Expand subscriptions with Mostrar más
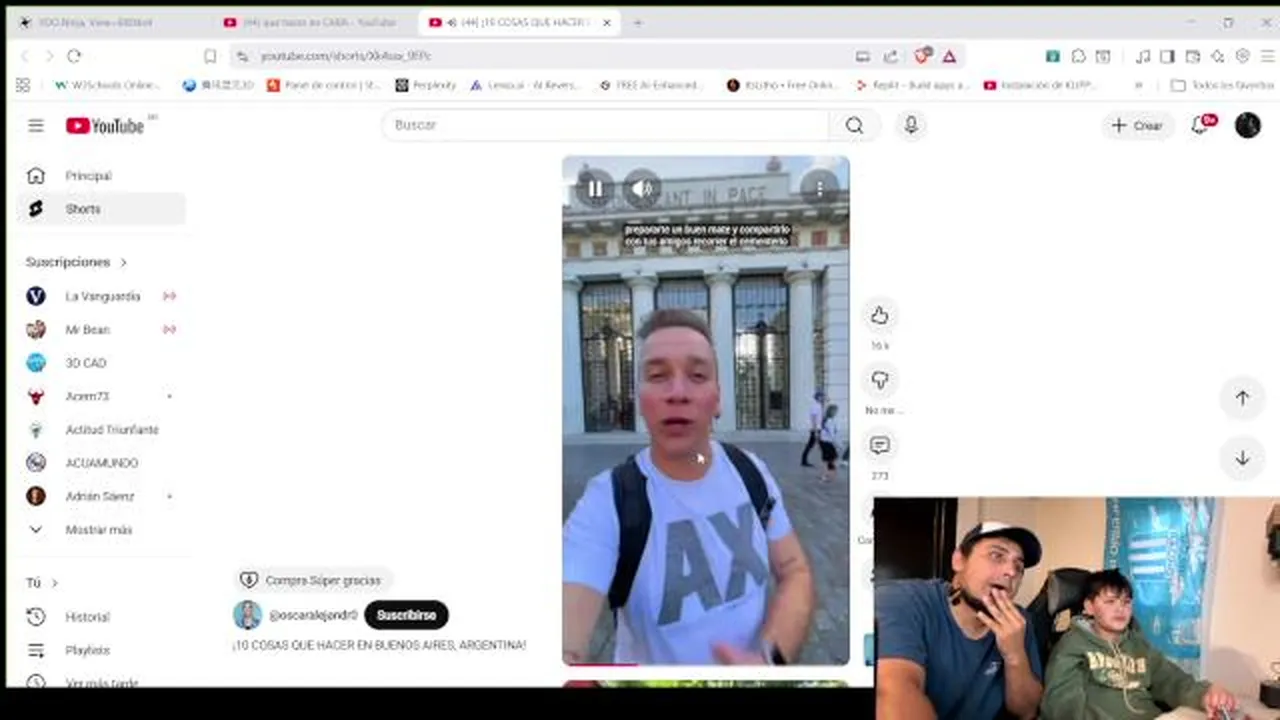This screenshot has width=1280, height=720. pyautogui.click(x=100, y=530)
